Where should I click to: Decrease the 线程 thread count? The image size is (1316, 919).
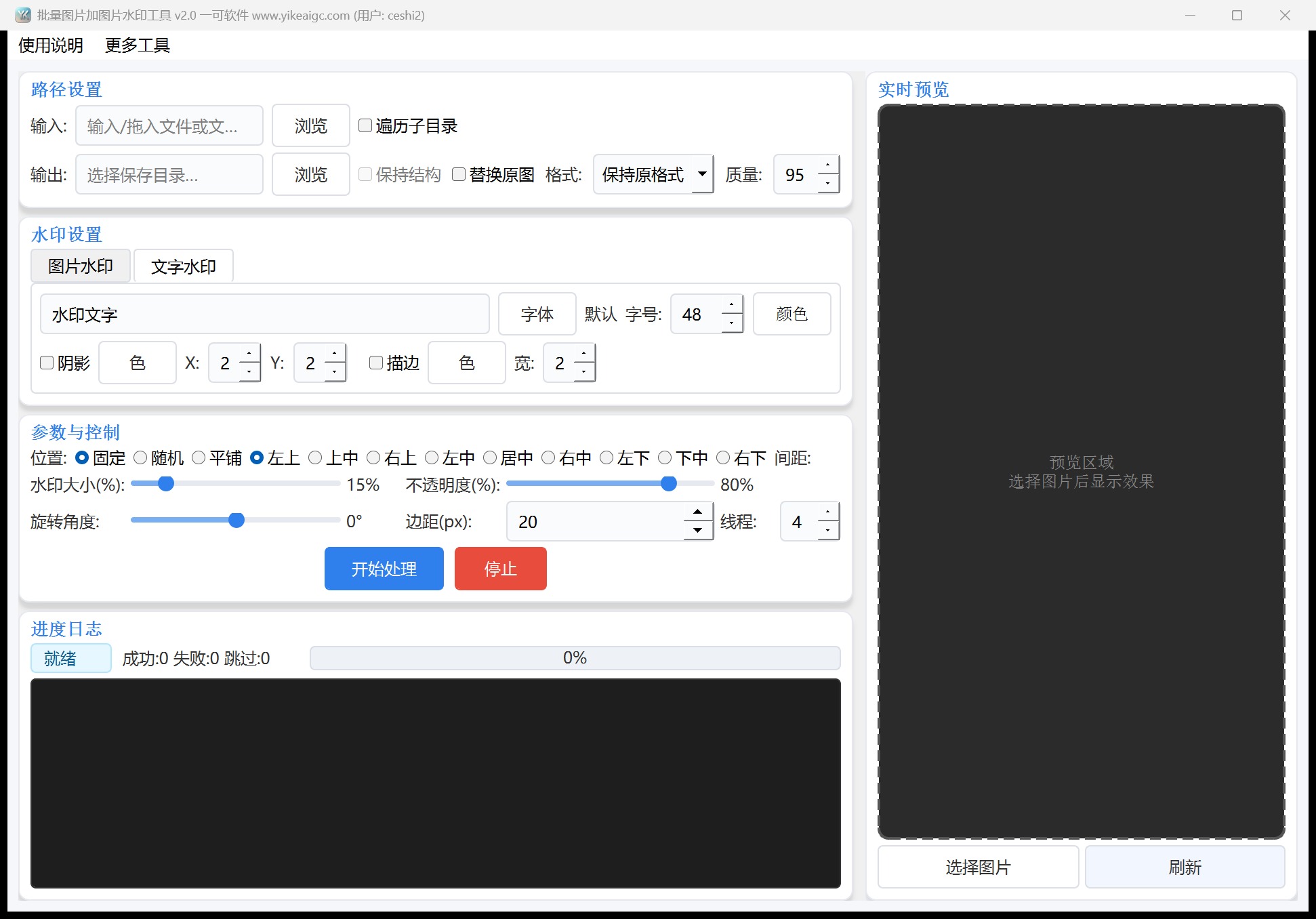[828, 531]
